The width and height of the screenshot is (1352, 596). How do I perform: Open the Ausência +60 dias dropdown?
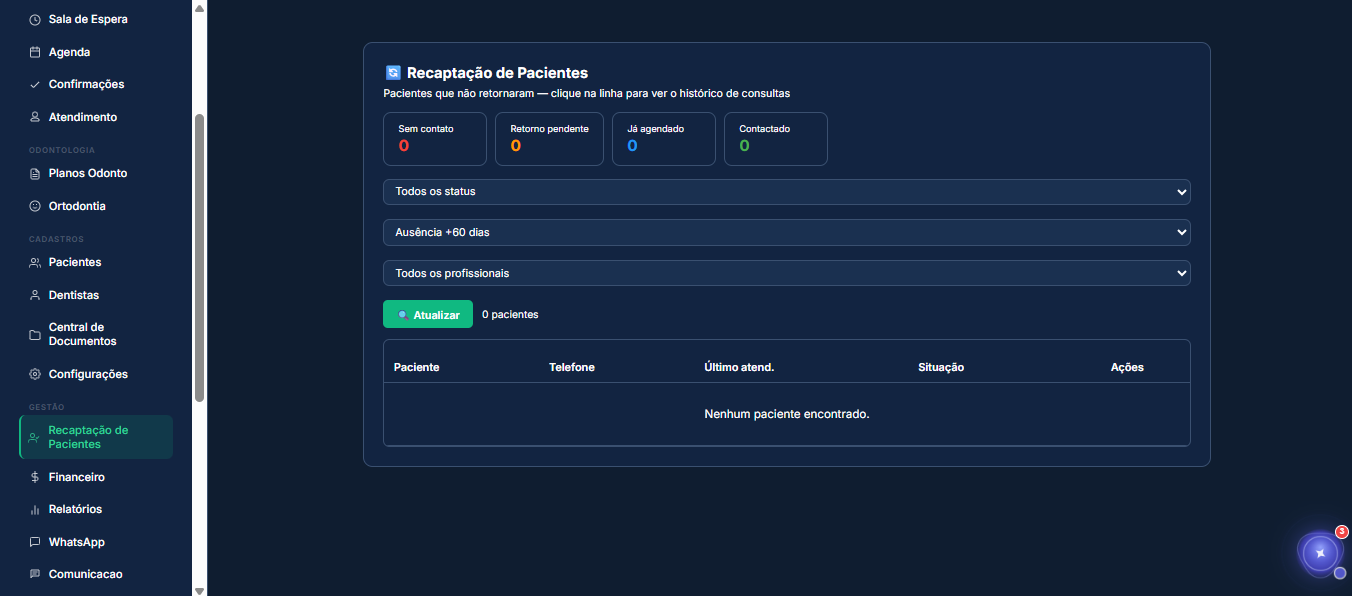(x=786, y=232)
